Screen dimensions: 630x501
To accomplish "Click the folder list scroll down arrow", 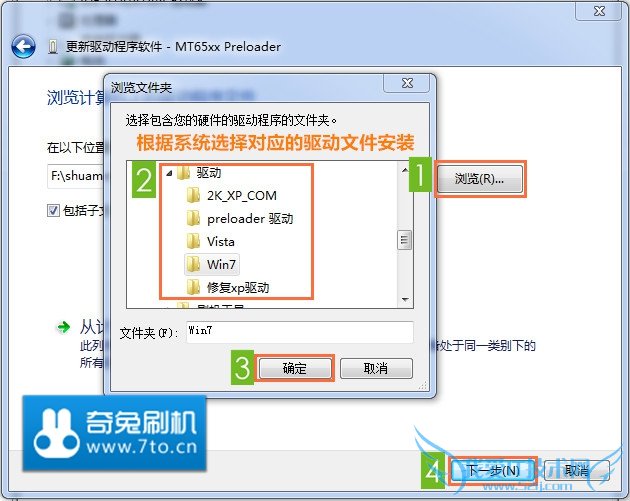I will point(405,300).
